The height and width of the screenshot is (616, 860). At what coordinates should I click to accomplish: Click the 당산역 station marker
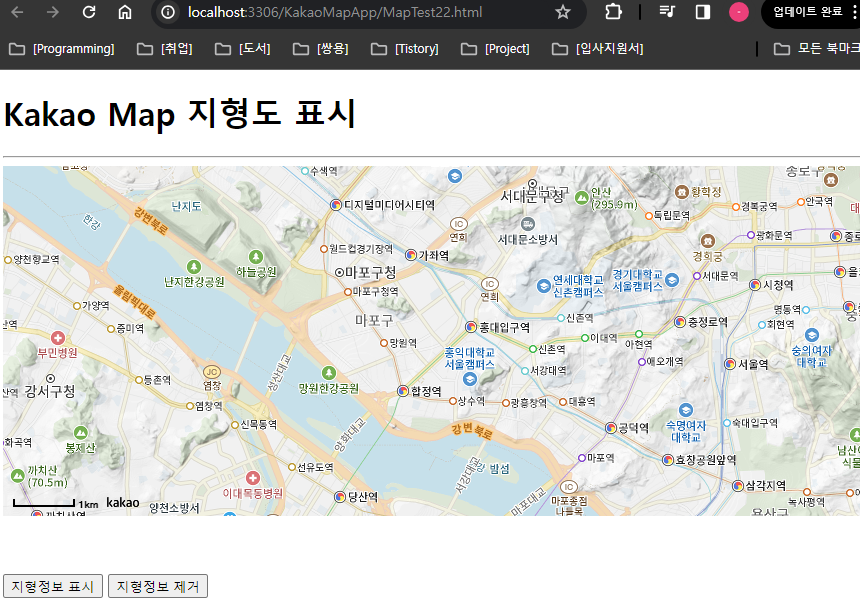340,496
